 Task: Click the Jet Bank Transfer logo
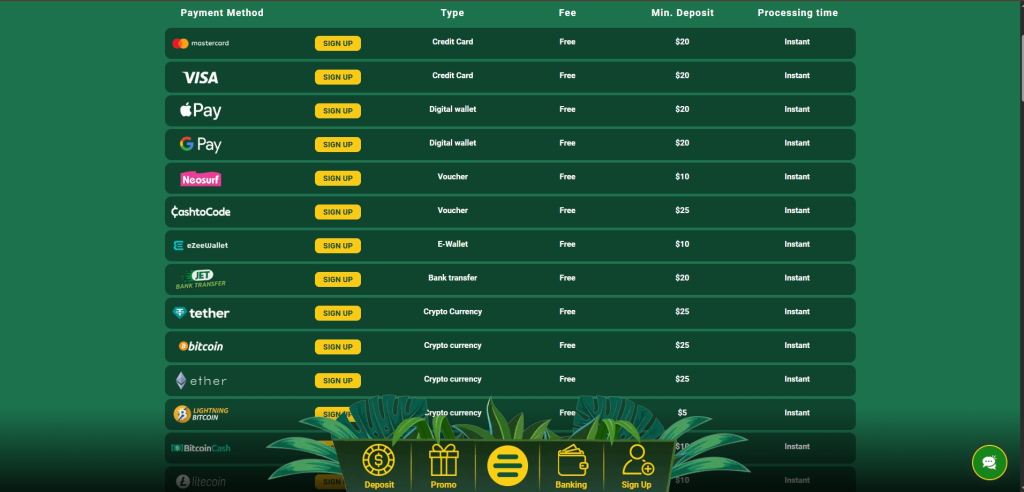200,279
